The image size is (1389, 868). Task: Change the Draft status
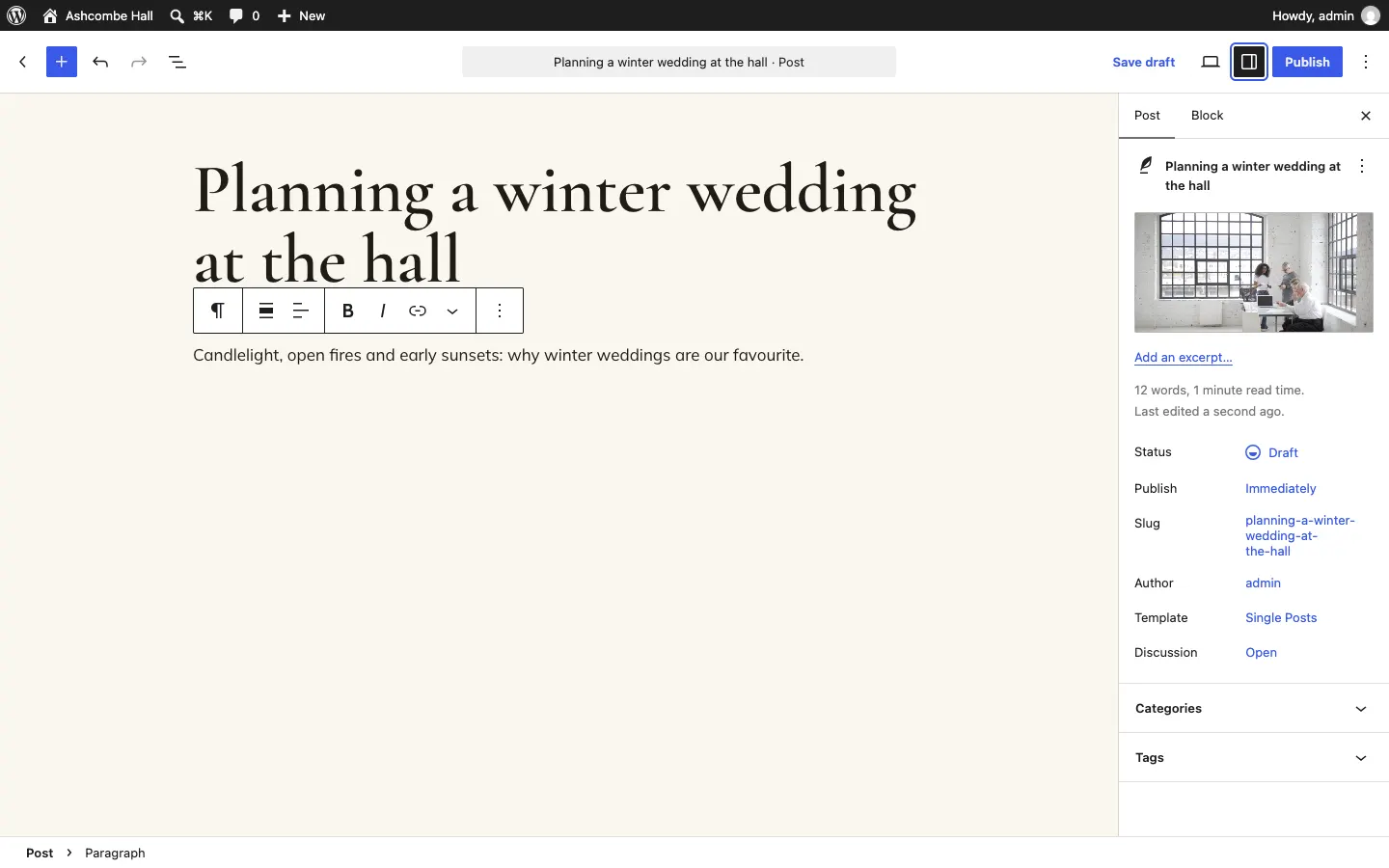(x=1271, y=452)
